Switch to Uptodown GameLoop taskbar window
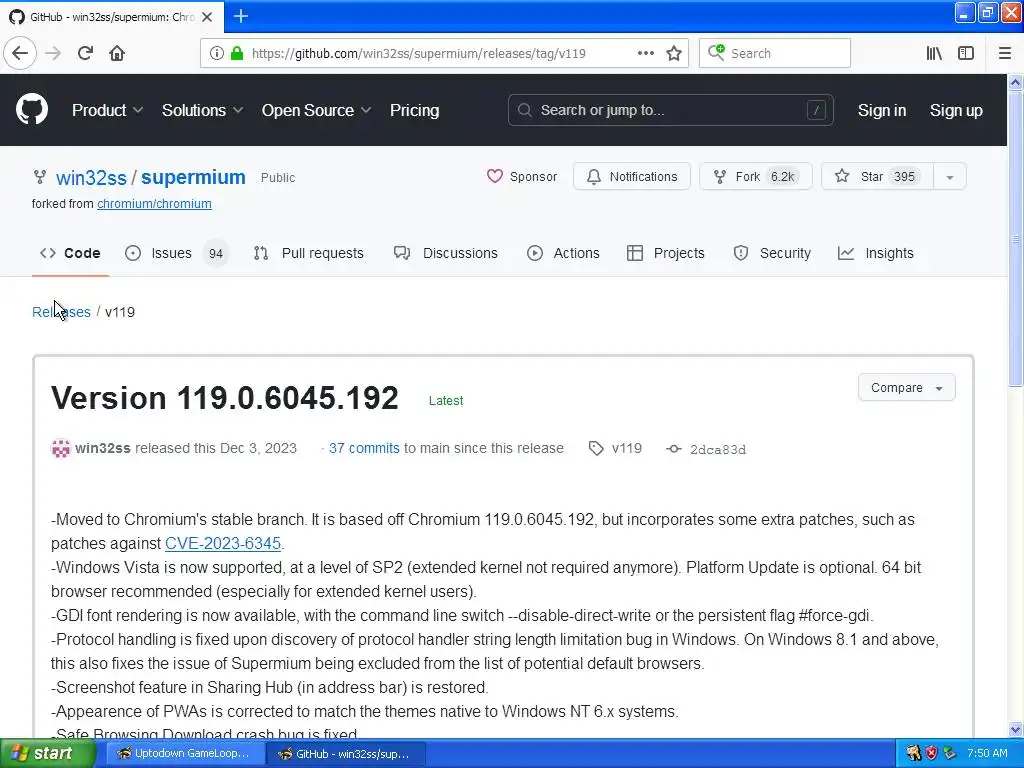 (x=185, y=753)
